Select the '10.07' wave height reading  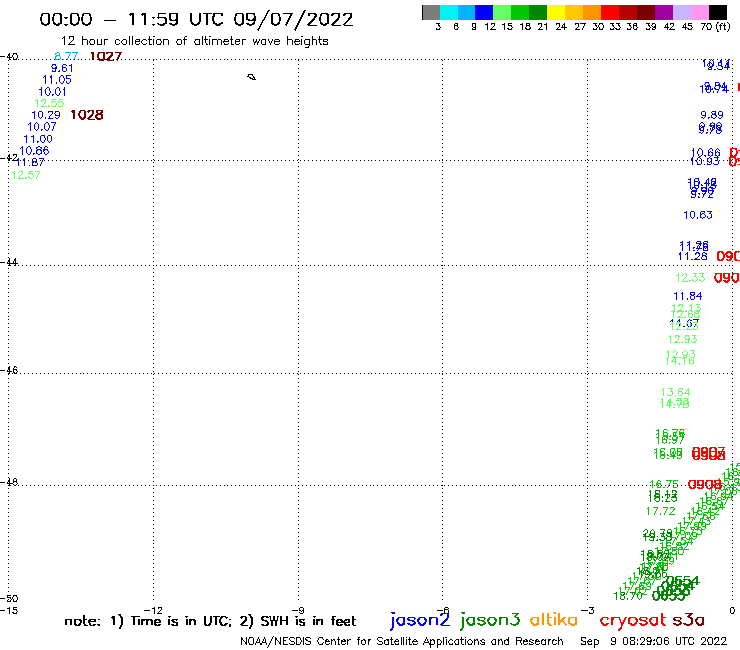point(42,127)
